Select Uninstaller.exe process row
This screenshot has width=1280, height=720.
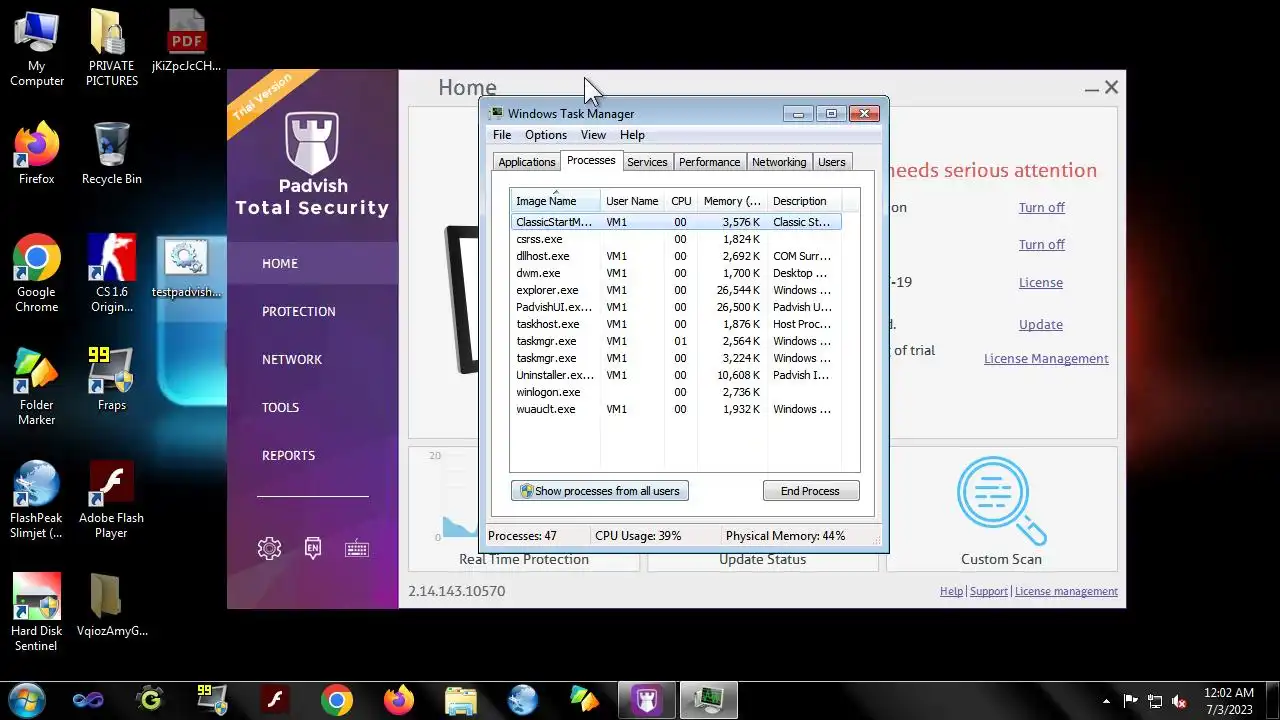click(676, 375)
